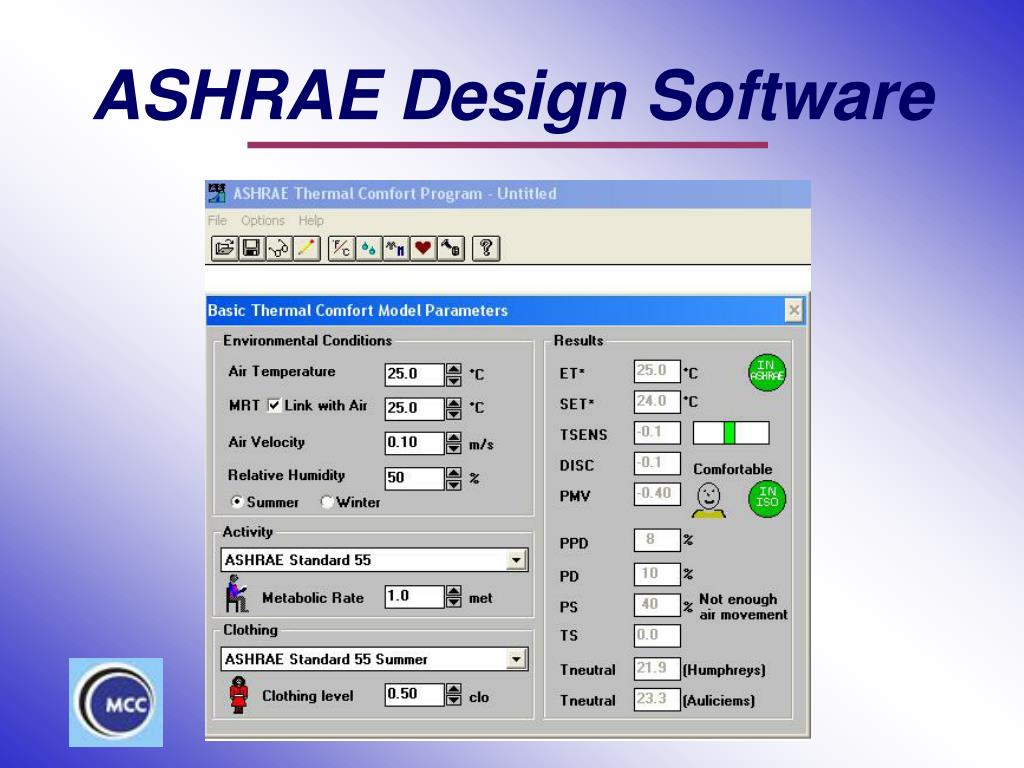The width and height of the screenshot is (1024, 768).
Task: Click the TSENS result value -0.1
Action: click(657, 432)
